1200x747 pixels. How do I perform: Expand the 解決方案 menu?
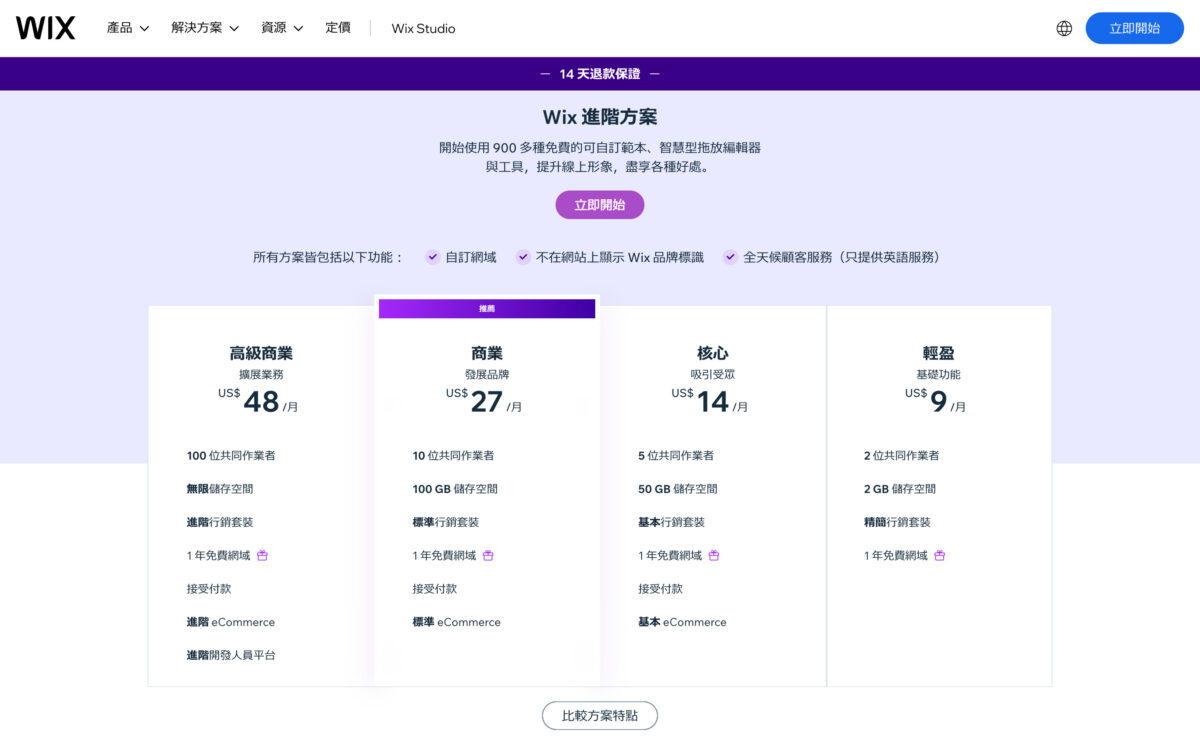205,28
